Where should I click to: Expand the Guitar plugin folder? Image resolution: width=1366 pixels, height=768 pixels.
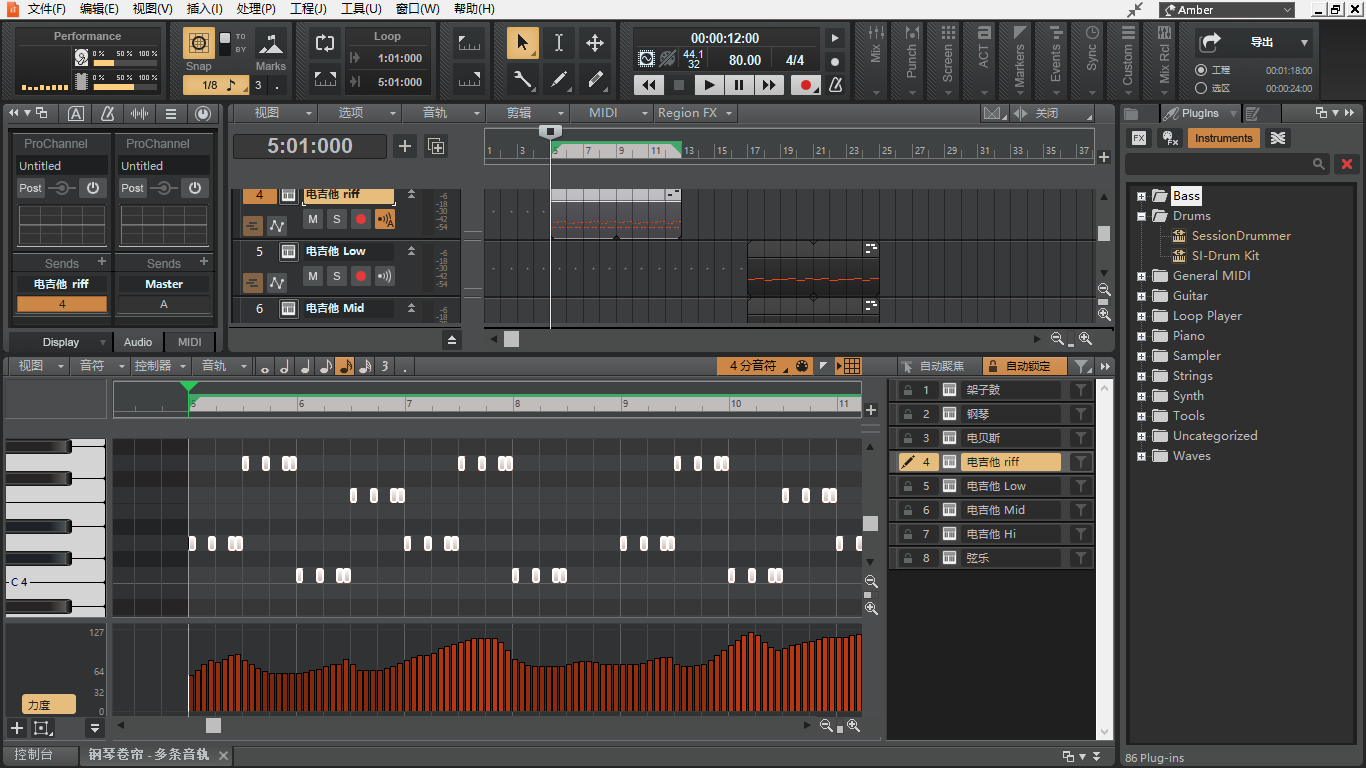click(x=1141, y=296)
